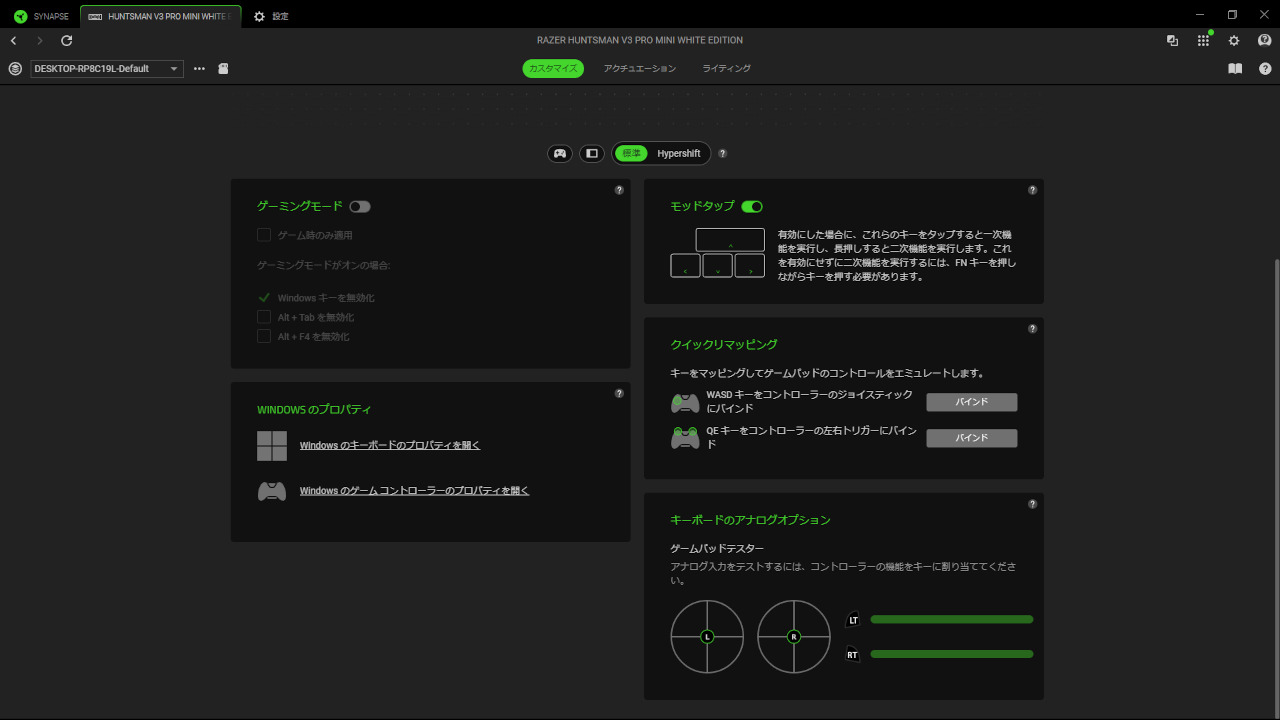The image size is (1280, 720).
Task: Select the Hypershift mode option
Action: coord(678,154)
